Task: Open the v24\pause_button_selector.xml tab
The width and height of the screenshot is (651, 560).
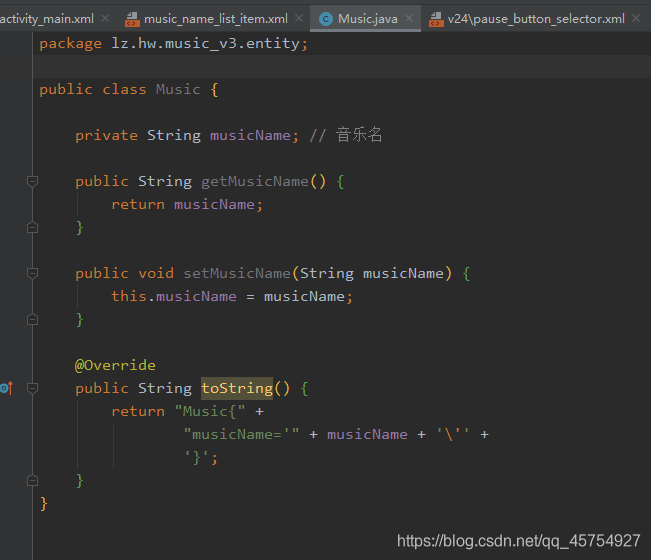Action: [536, 19]
